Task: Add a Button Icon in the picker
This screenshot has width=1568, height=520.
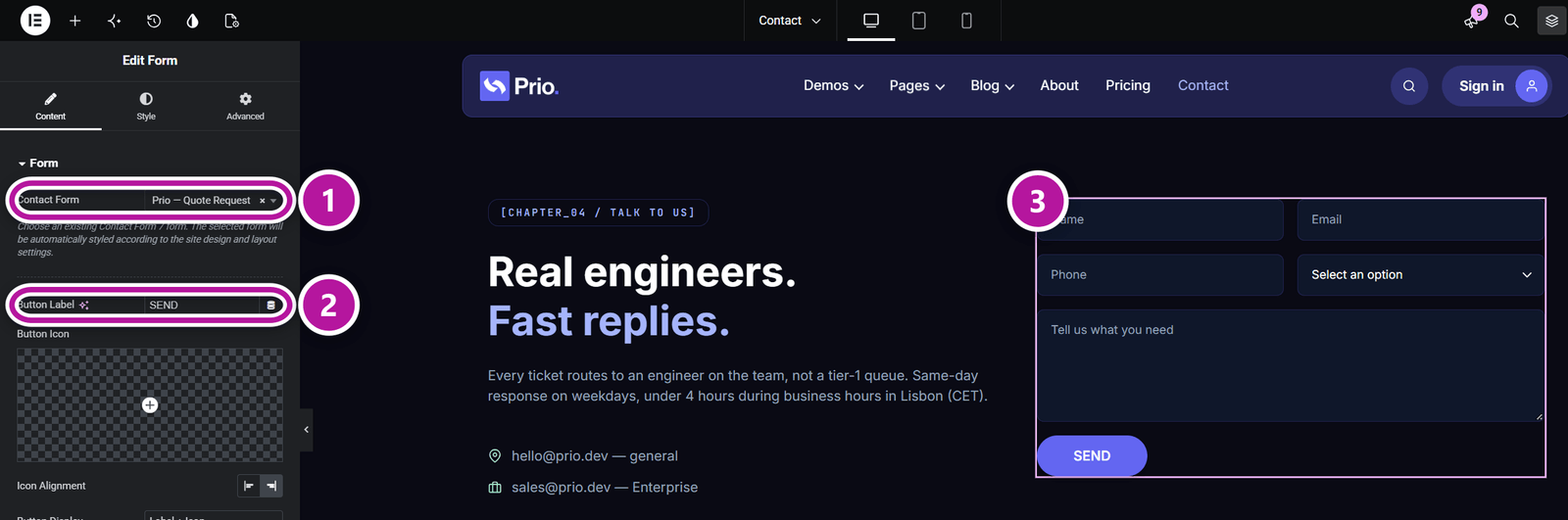Action: (150, 404)
